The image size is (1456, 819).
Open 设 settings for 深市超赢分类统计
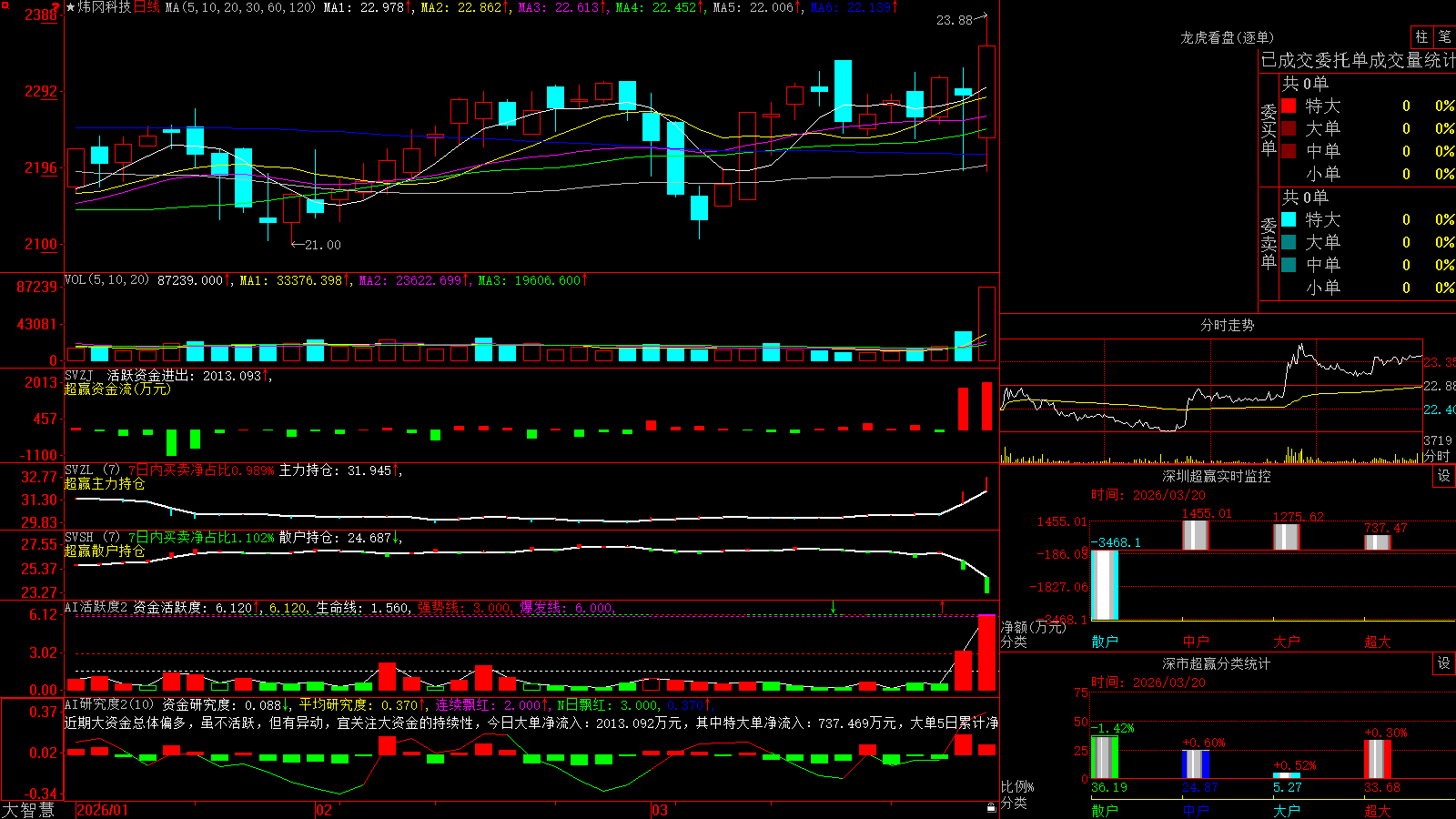1444,663
